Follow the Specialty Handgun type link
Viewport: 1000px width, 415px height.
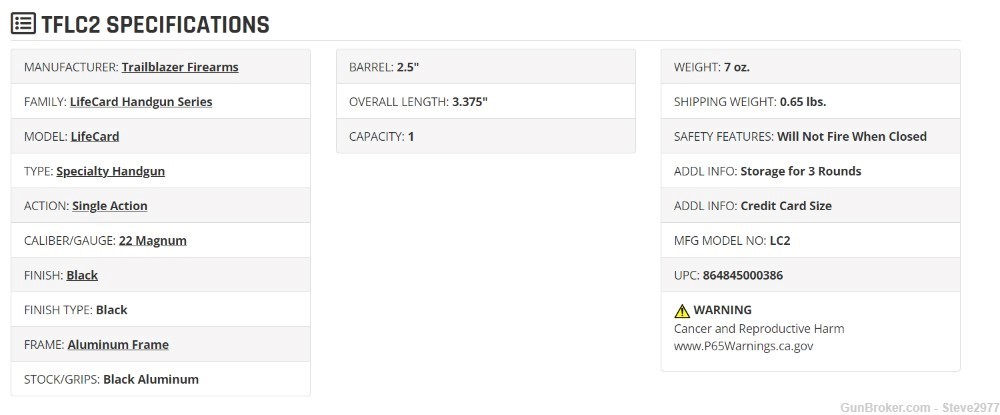pyautogui.click(x=110, y=171)
